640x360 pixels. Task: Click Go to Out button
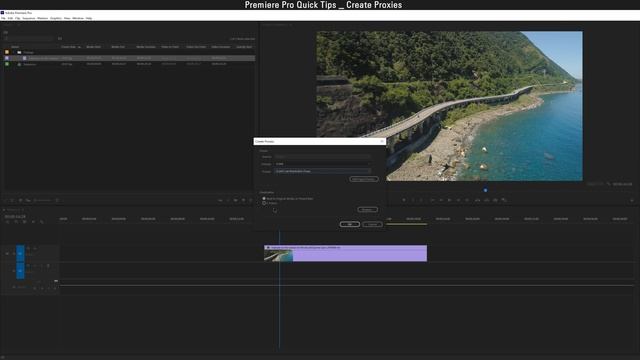click(467, 200)
